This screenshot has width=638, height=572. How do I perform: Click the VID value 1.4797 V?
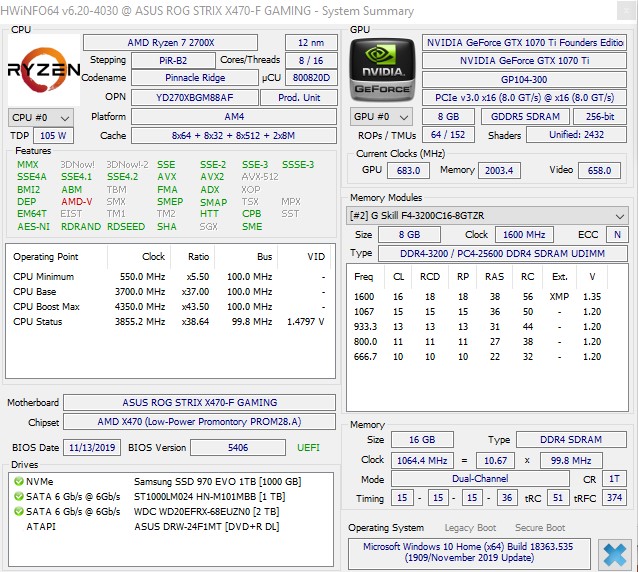point(306,322)
